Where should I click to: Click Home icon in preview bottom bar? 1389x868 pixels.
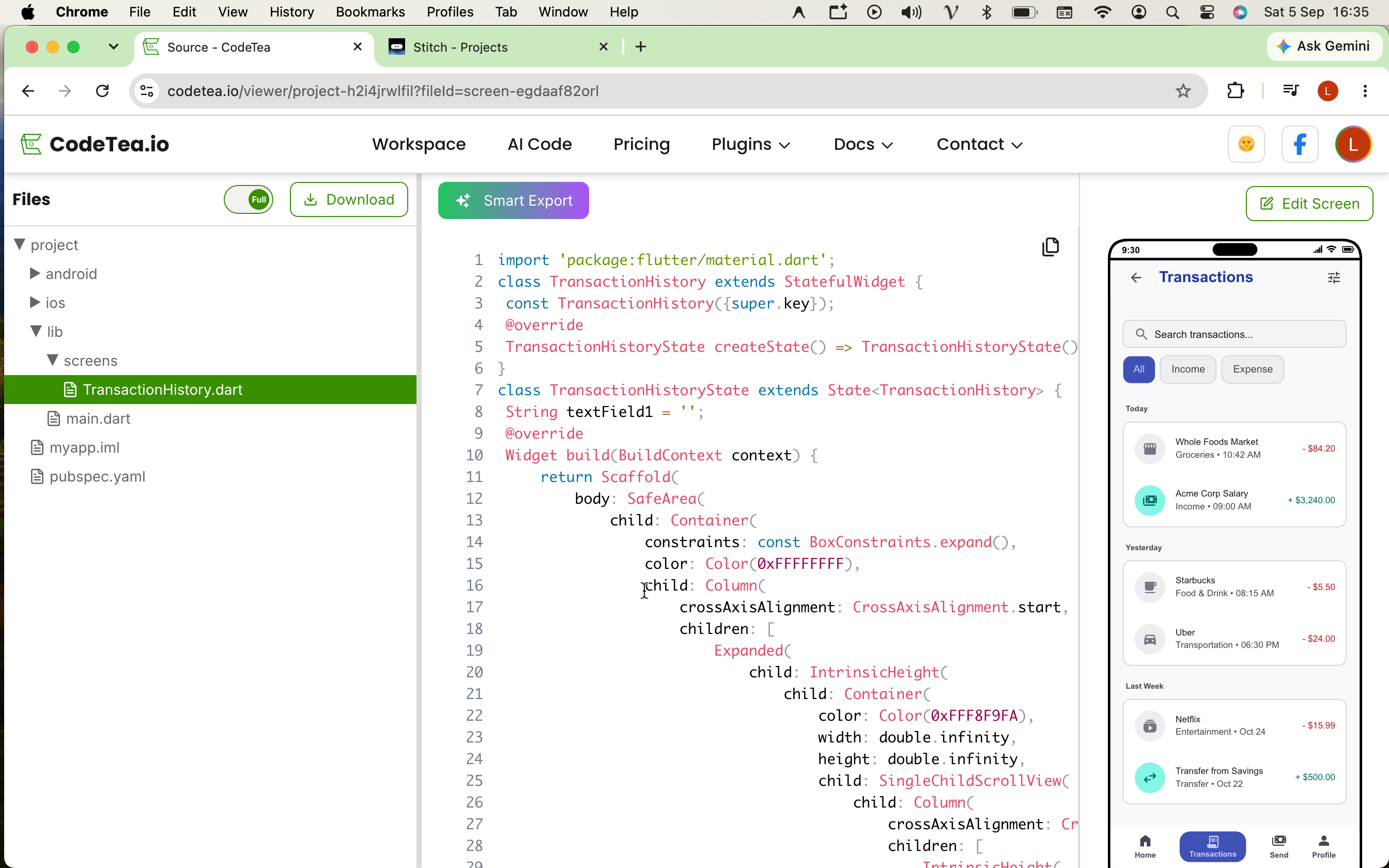(1145, 846)
